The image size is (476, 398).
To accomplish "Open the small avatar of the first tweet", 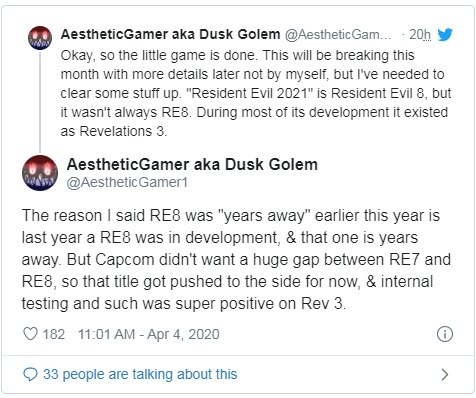I will 40,38.
